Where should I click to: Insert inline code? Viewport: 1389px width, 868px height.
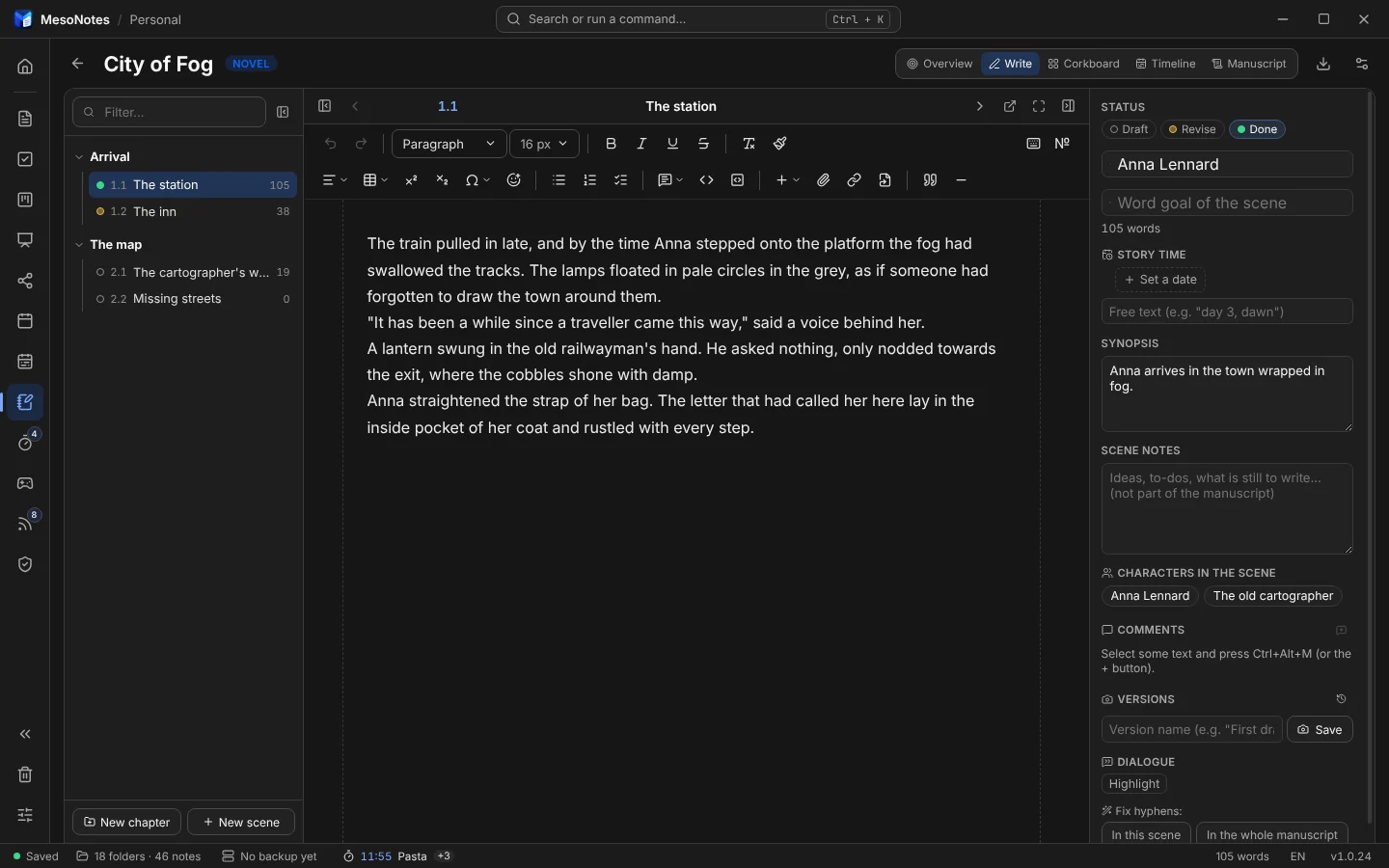(x=707, y=180)
